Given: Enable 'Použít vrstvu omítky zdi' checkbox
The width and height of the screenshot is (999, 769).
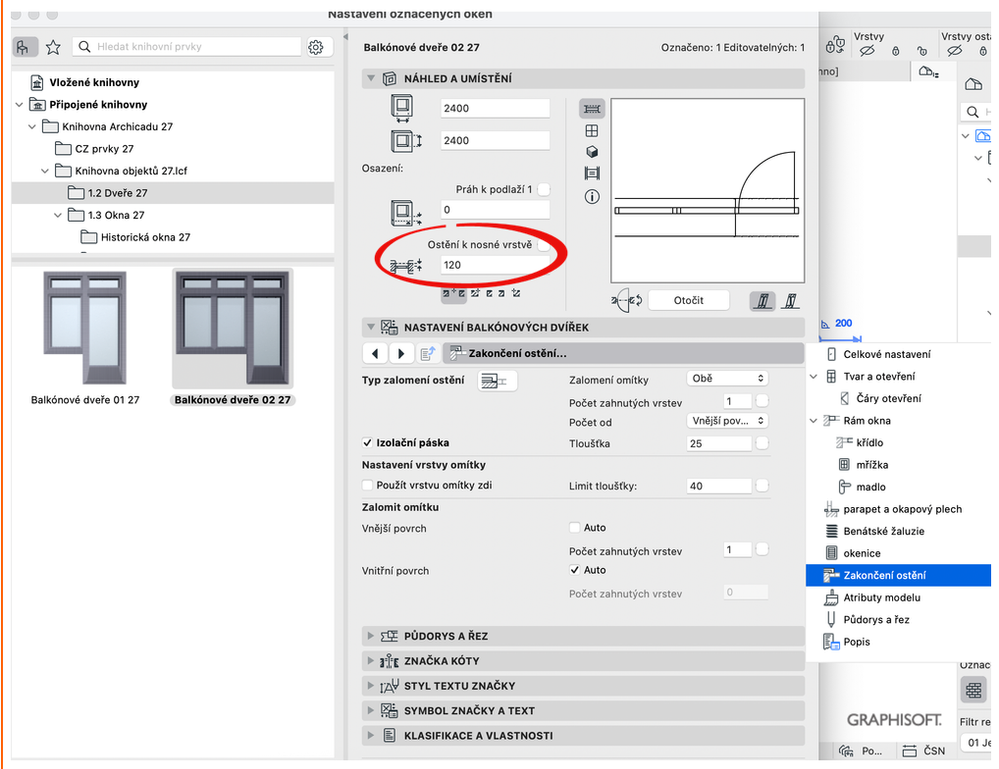Looking at the screenshot, I should pos(367,485).
